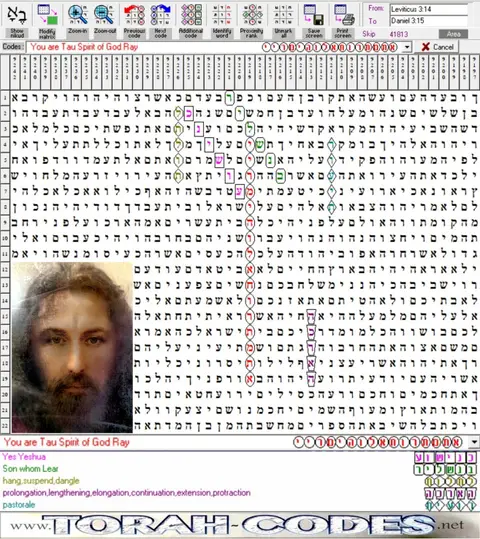The height and width of the screenshot is (539, 480).
Task: Click the pink Hebrew letters beside Yes Yeshua
Action: [x=446, y=457]
